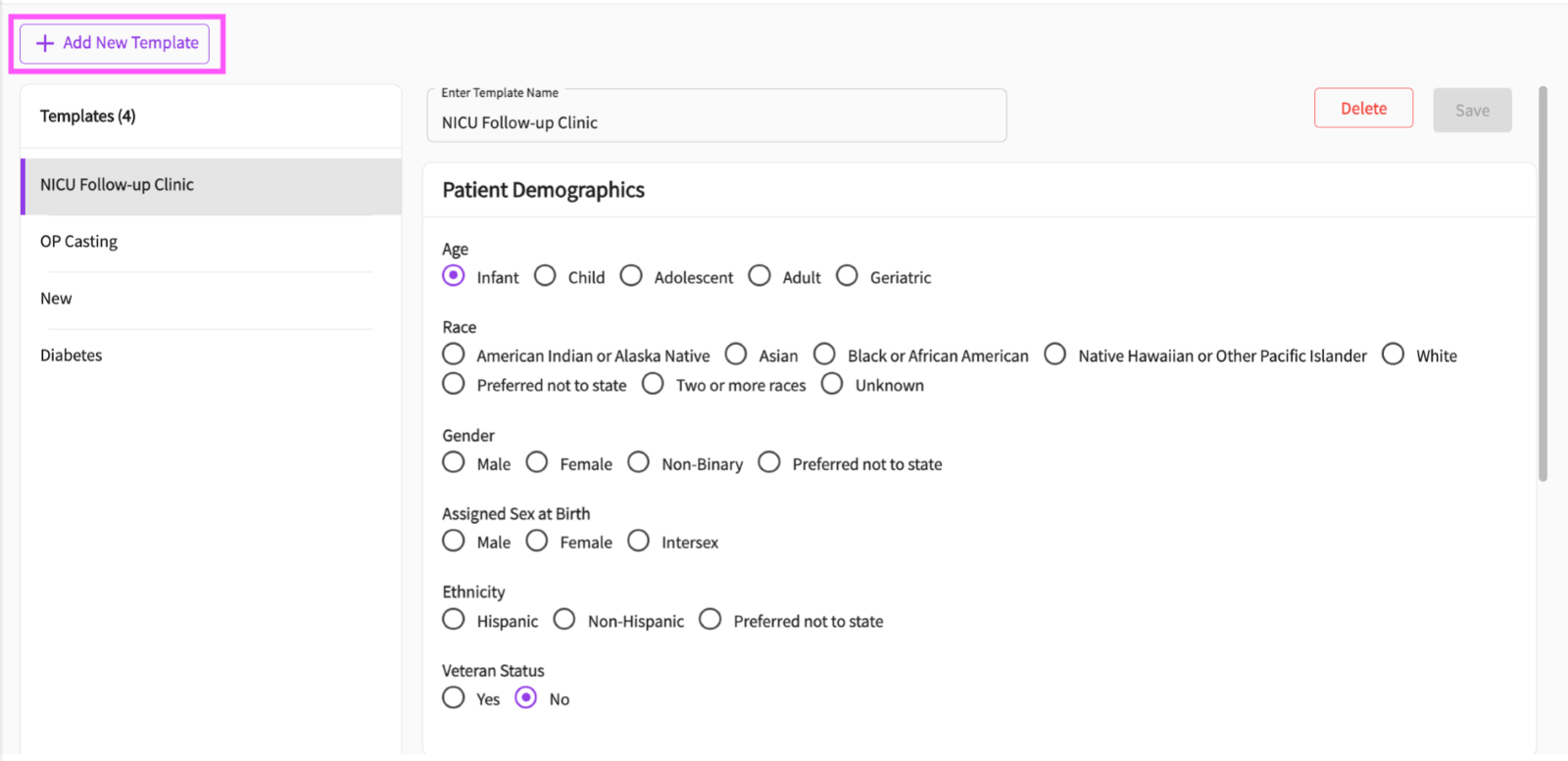The image size is (1568, 761).
Task: Choose Adolescent under Age
Action: pos(631,276)
